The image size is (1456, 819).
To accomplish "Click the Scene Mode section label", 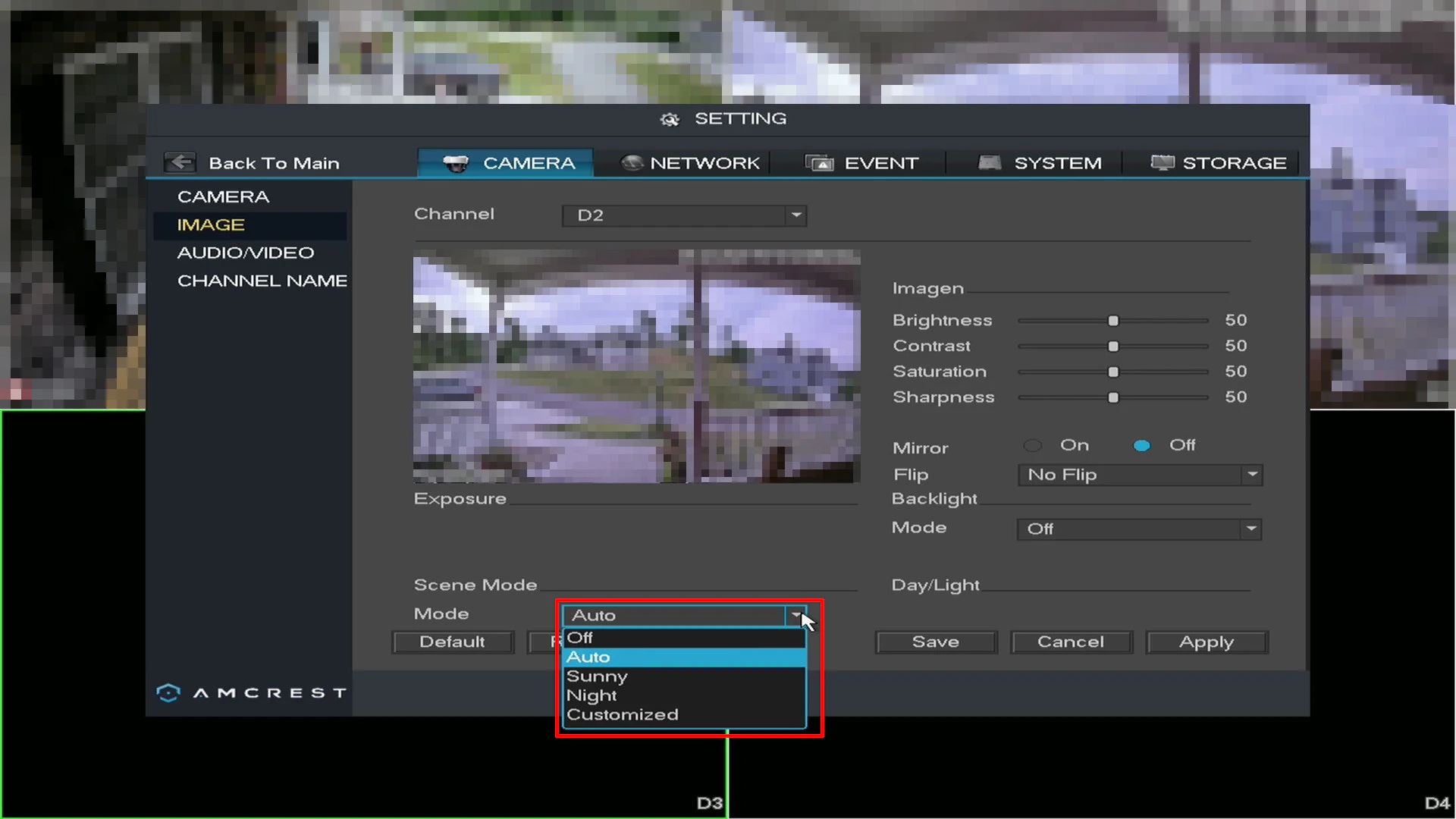I will (x=475, y=585).
